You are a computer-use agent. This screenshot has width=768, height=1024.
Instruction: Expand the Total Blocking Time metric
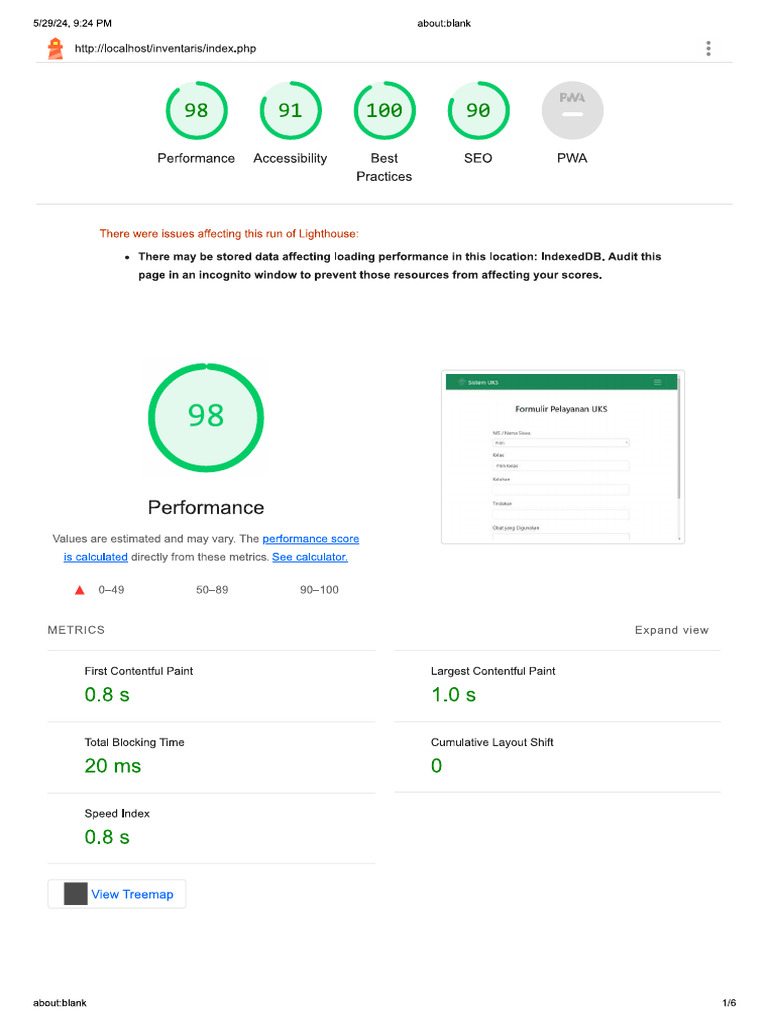[134, 742]
